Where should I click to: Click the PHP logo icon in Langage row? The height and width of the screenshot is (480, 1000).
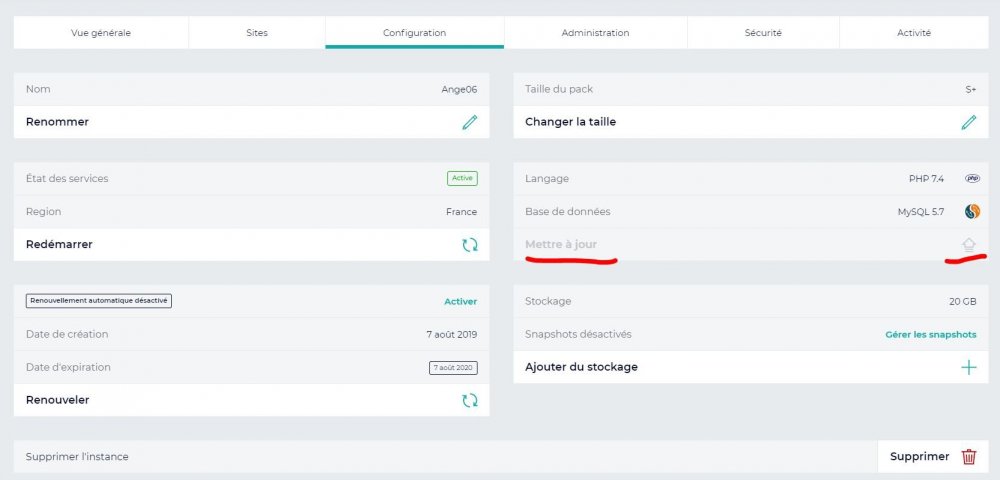tap(973, 178)
